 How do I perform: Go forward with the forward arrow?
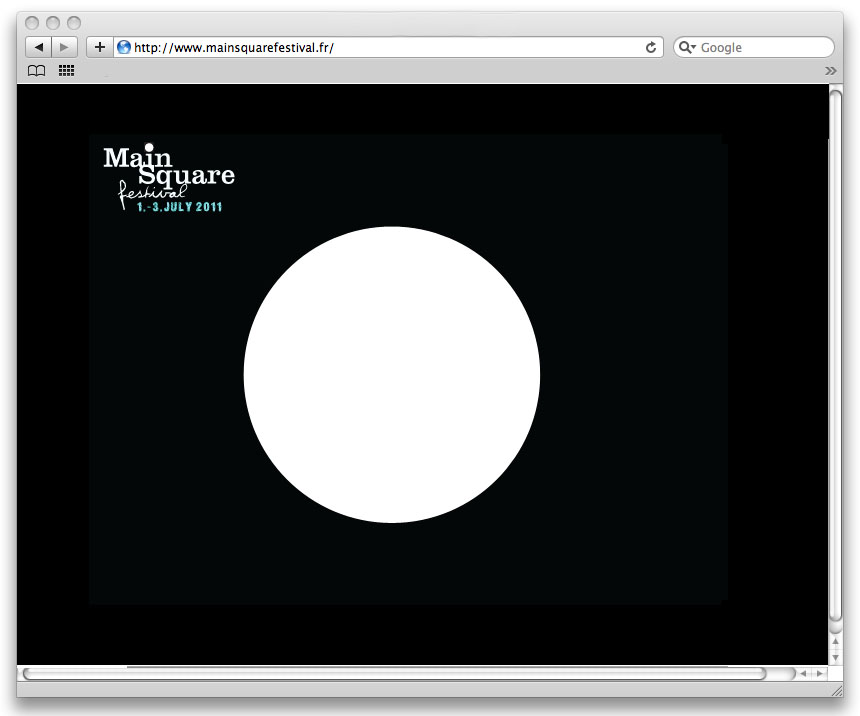pyautogui.click(x=64, y=47)
